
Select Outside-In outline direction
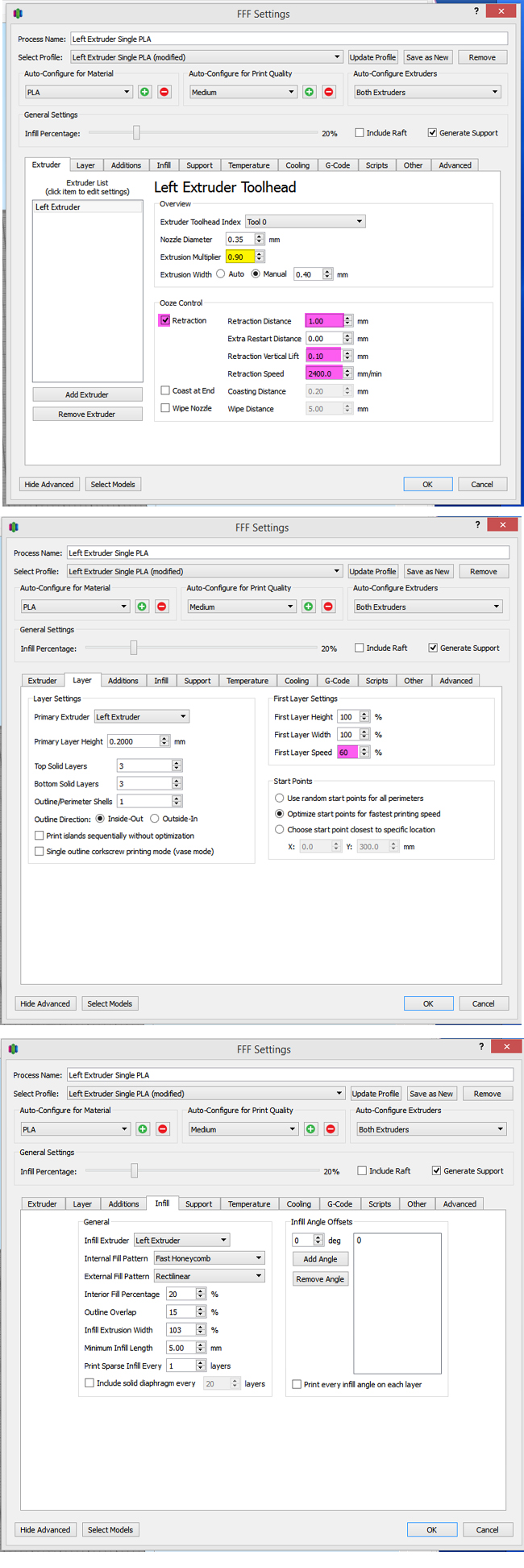click(x=155, y=819)
